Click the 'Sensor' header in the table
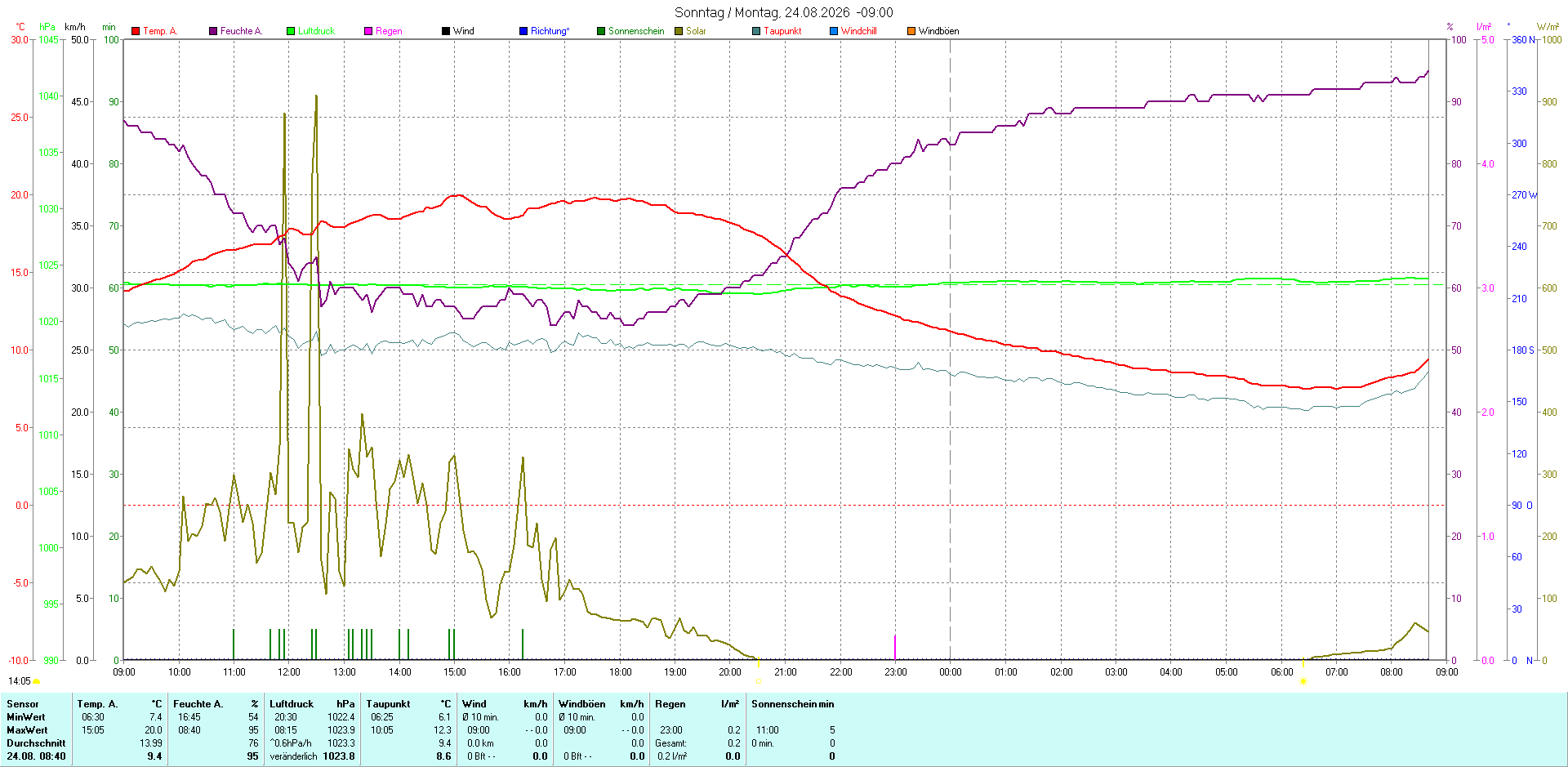Screen dimensions: 1568x767 (x=23, y=704)
